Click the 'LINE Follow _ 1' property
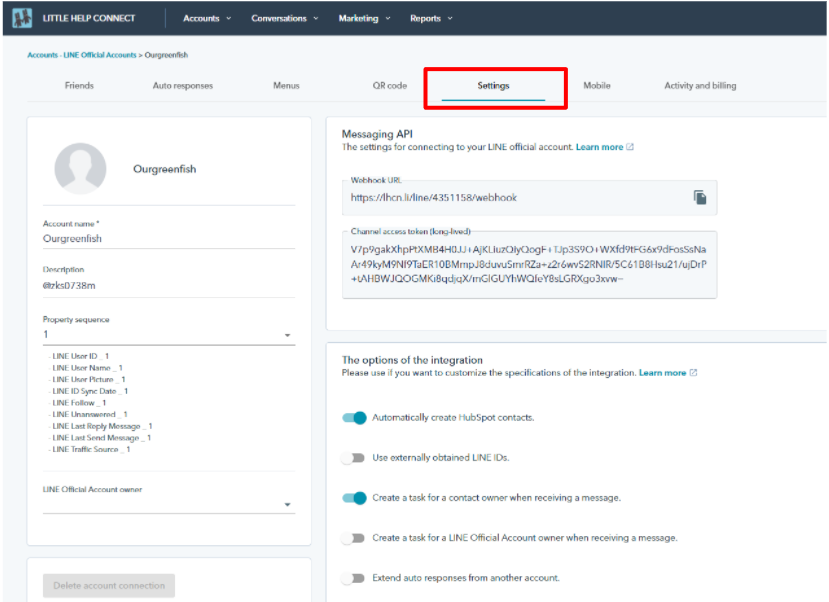Viewport: 829px width, 602px height. coord(79,403)
